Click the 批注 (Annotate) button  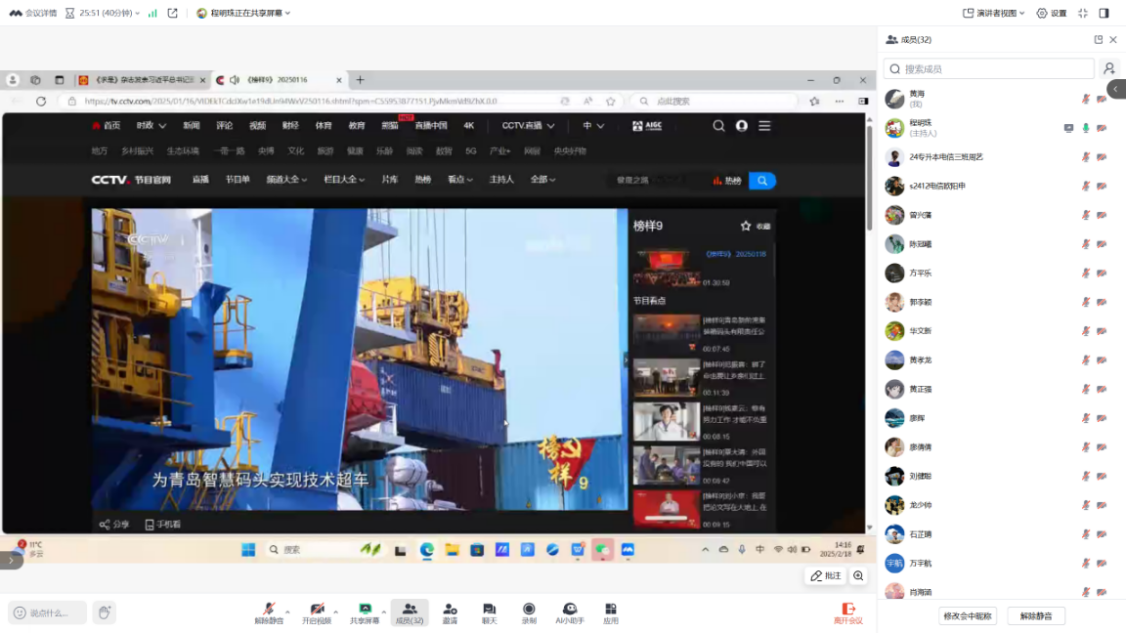[826, 576]
